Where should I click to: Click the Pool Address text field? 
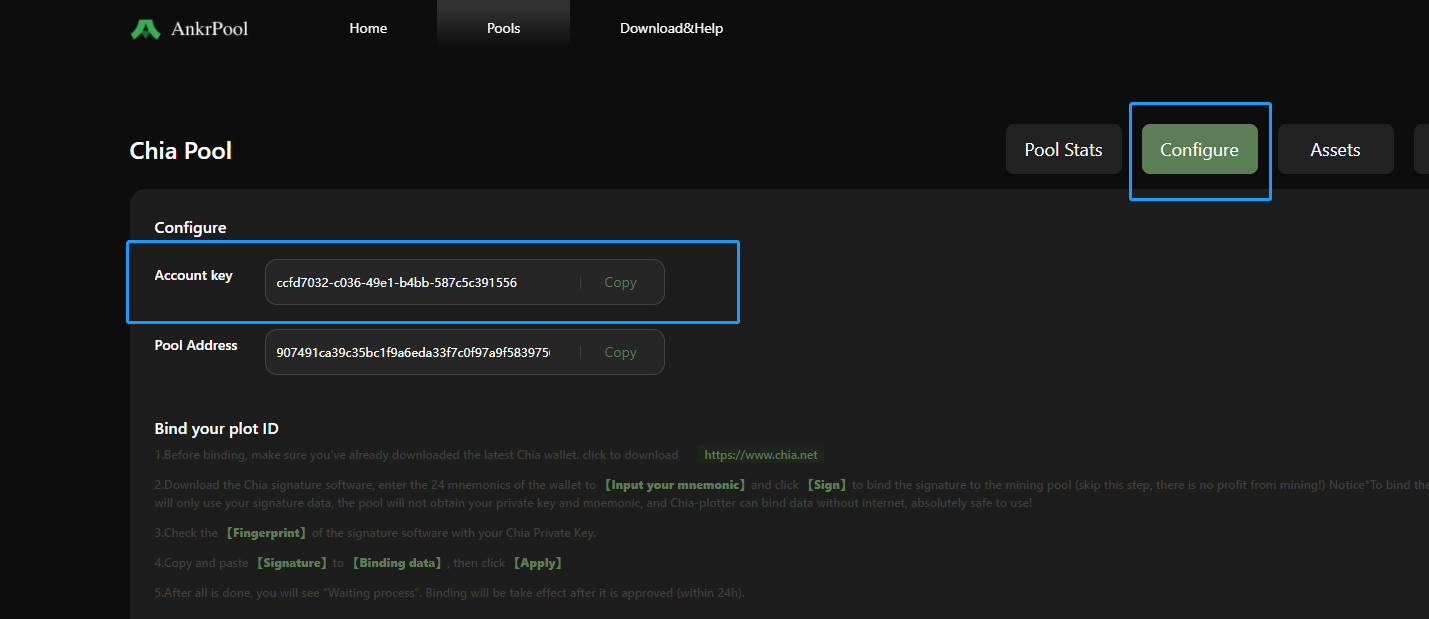pyautogui.click(x=465, y=352)
